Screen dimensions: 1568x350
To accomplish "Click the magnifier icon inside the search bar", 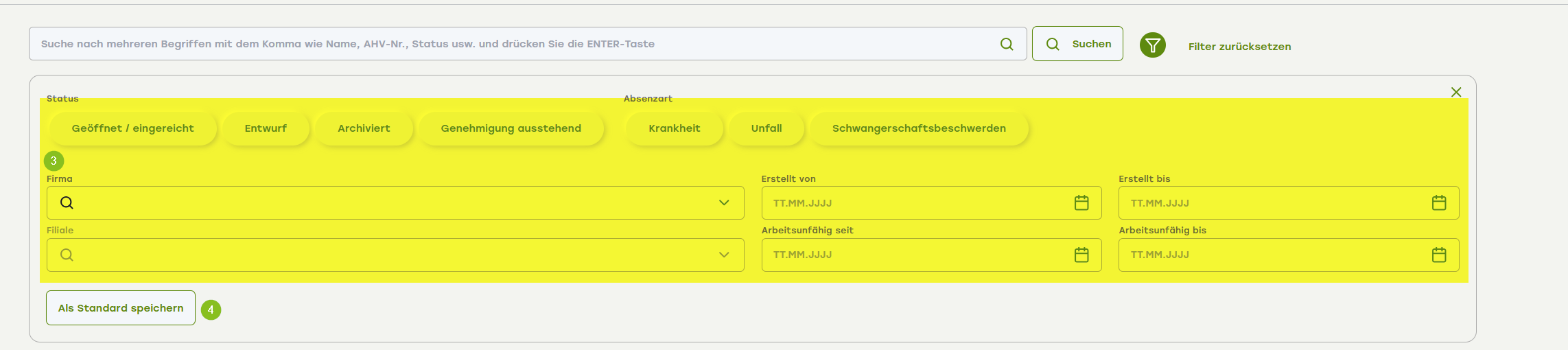I will [x=1007, y=44].
